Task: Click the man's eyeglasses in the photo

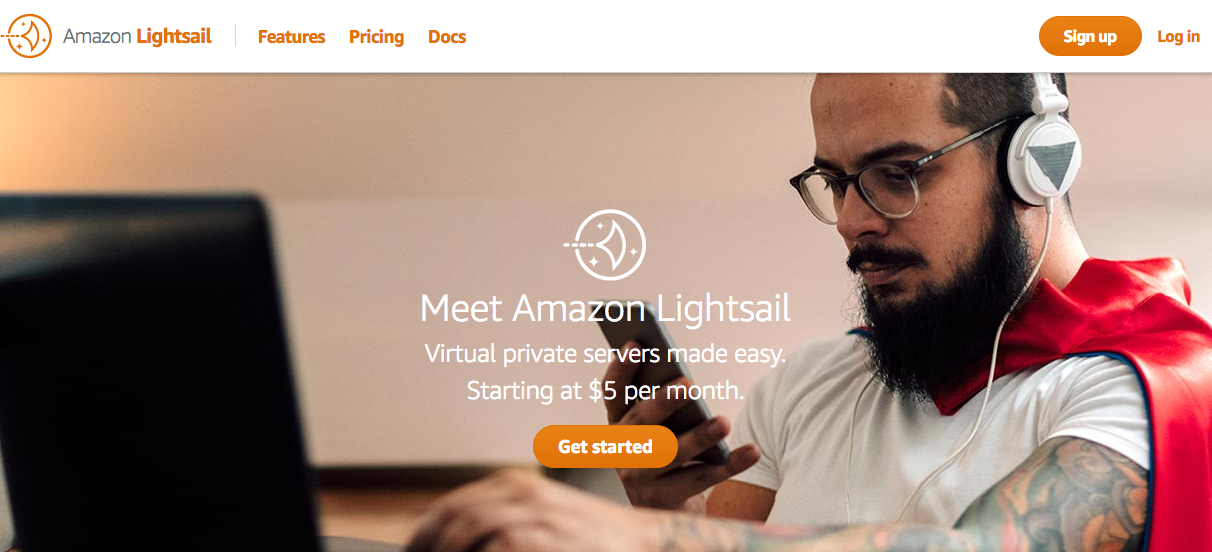Action: pos(880,178)
